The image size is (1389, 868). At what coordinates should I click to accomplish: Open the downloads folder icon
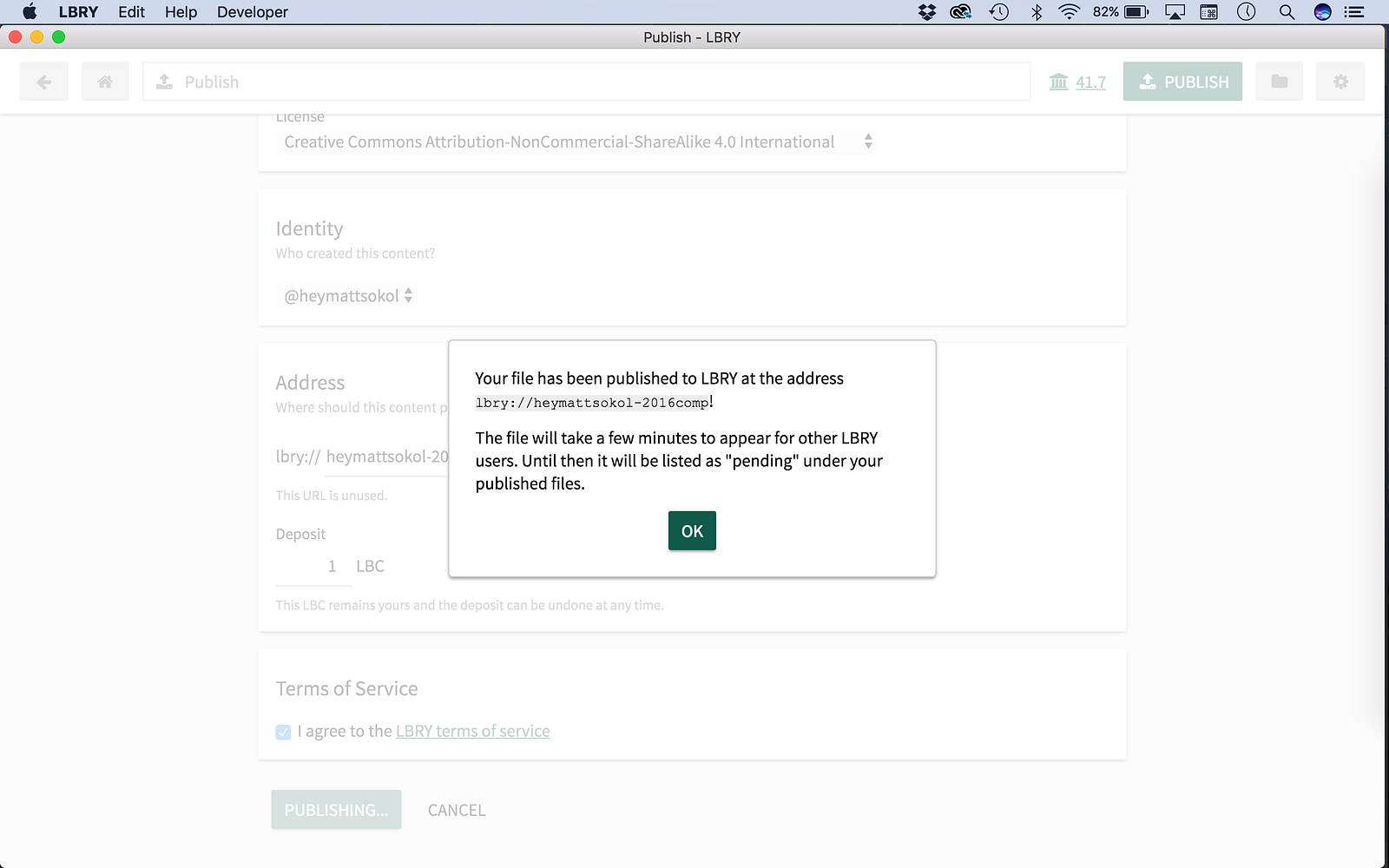(x=1279, y=82)
